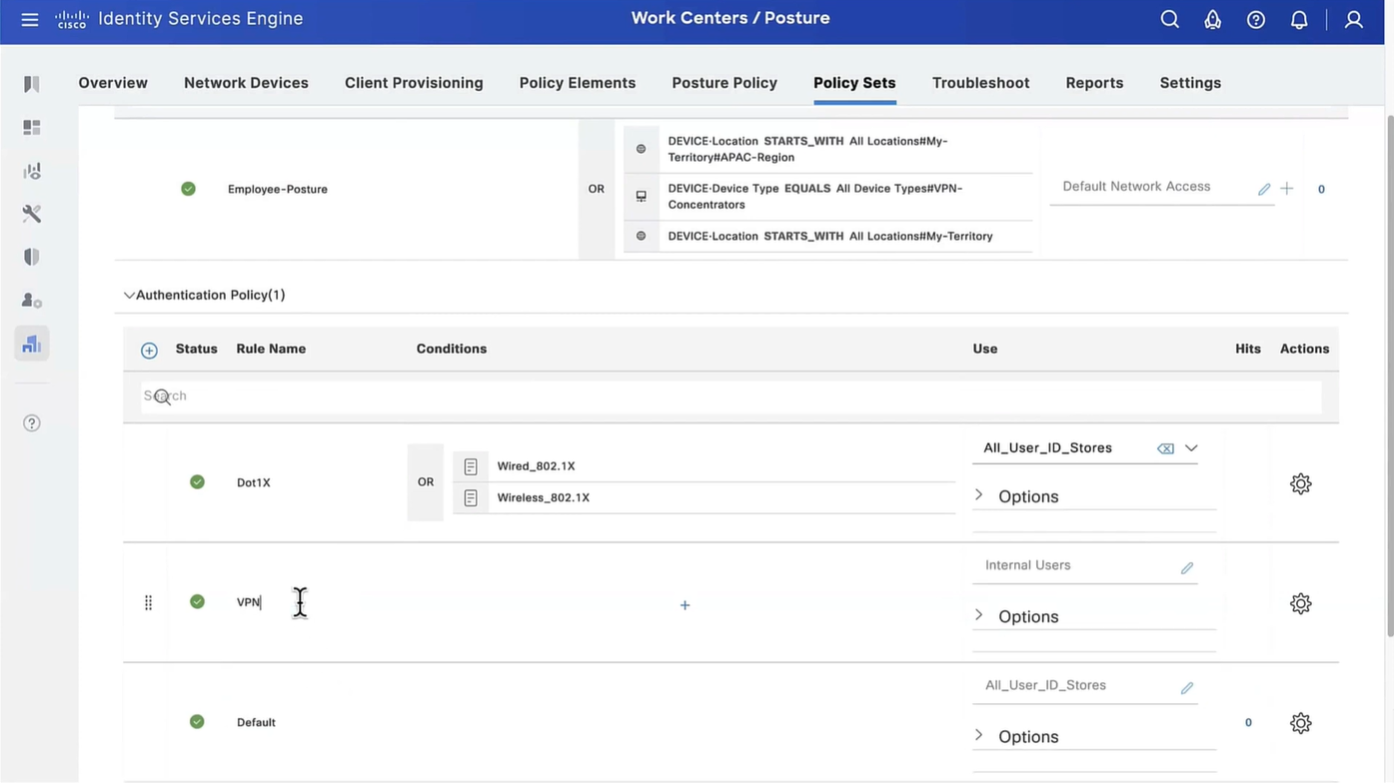Open the help question mark icon in header

coord(1255,20)
